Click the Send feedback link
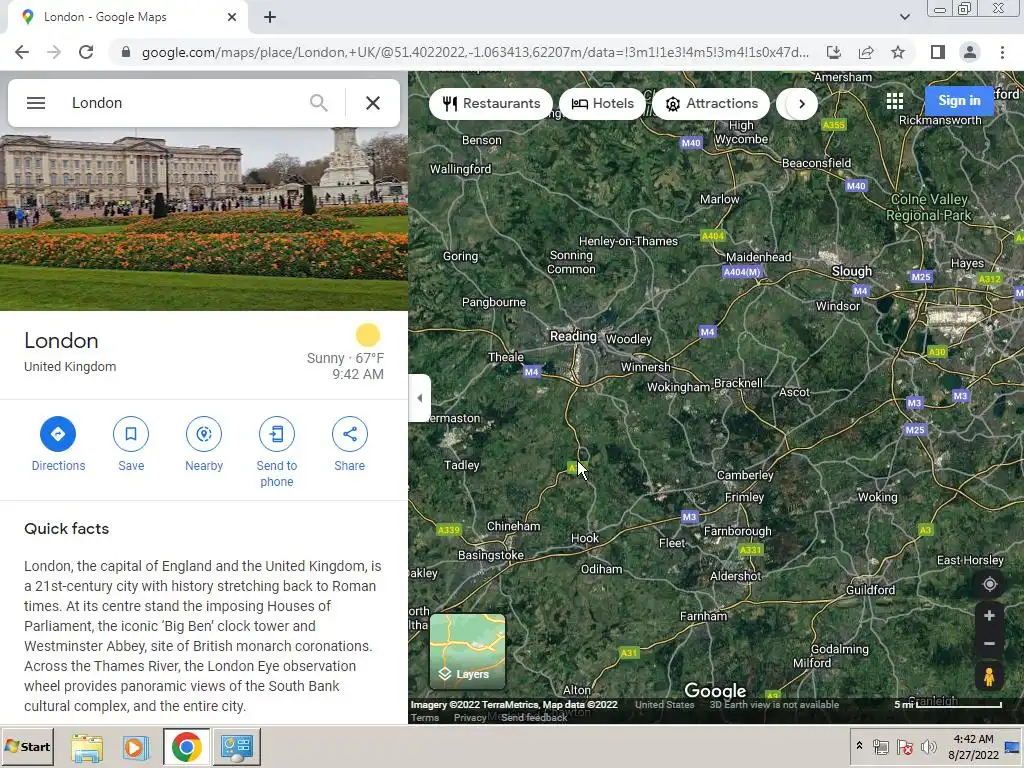The height and width of the screenshot is (768, 1024). pos(534,718)
